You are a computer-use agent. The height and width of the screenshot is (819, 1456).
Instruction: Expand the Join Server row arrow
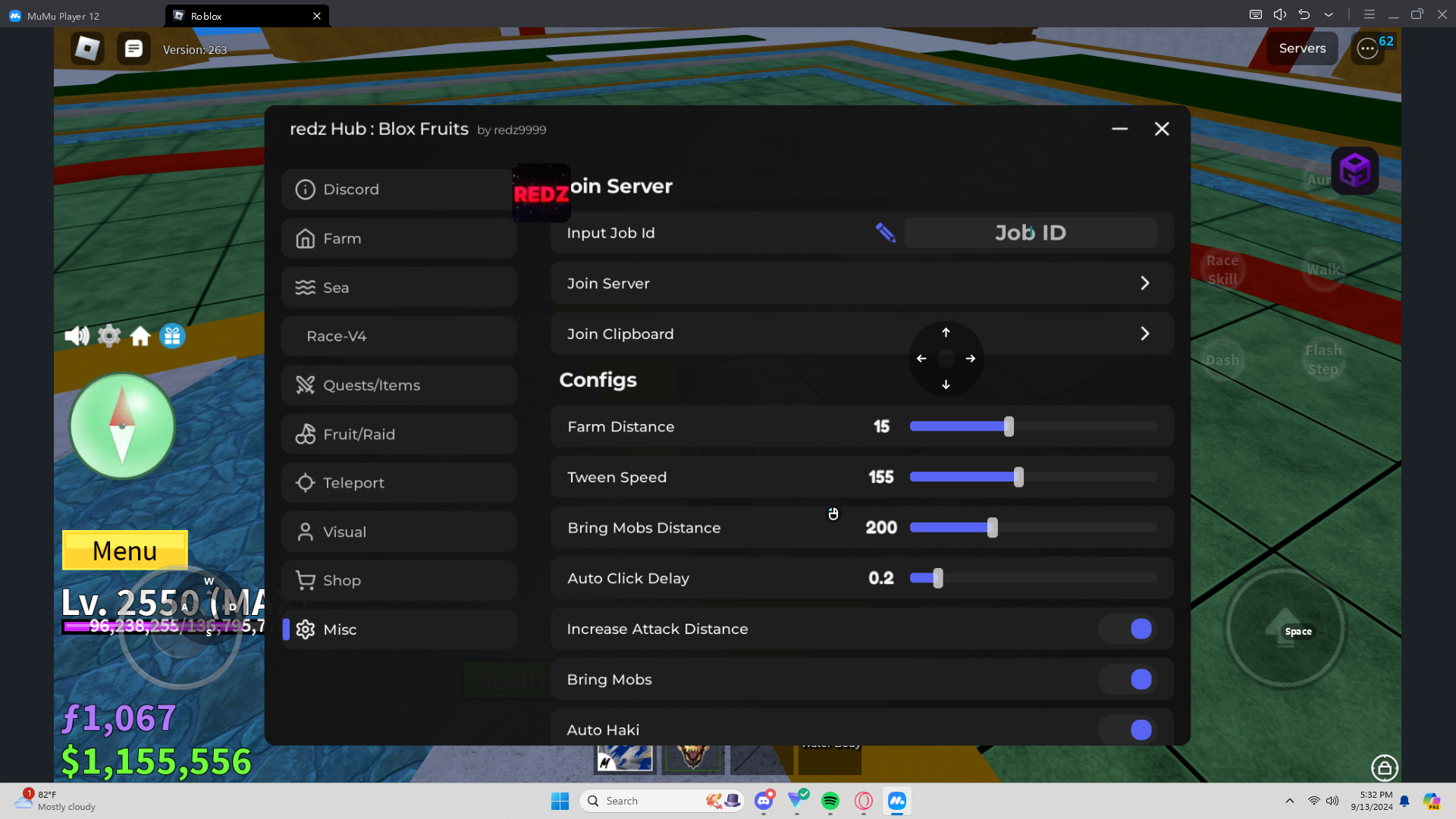pos(1145,283)
